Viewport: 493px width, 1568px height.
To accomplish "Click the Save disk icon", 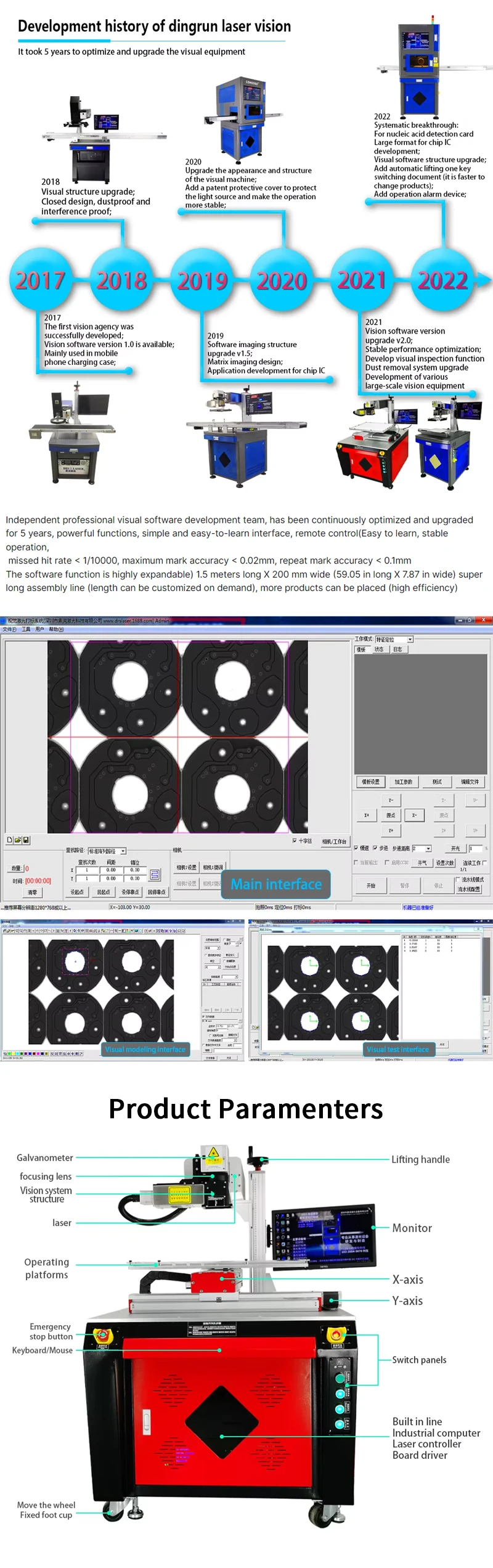I will point(26,839).
